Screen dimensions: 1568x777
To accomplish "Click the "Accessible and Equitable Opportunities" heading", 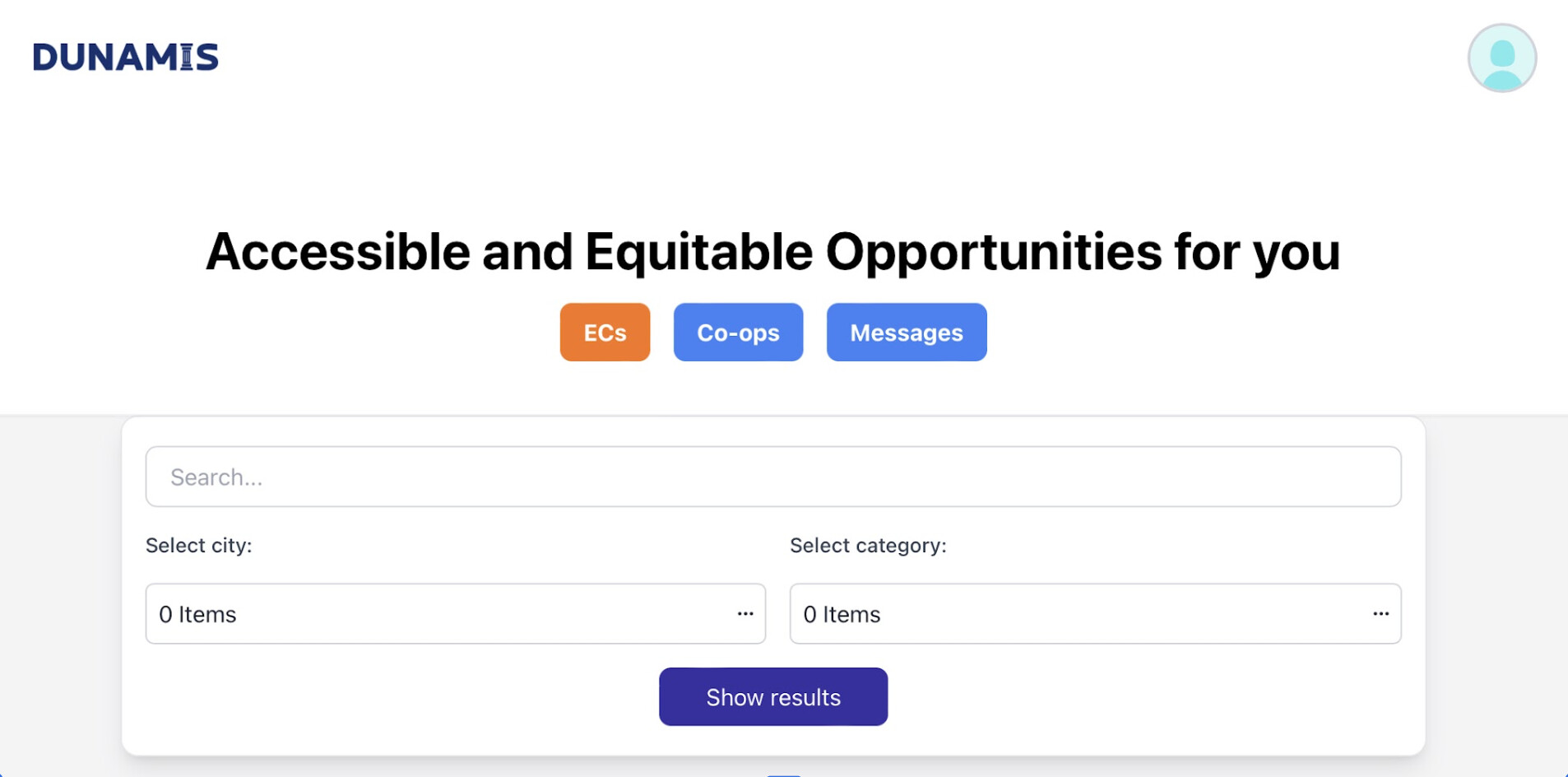I will point(772,251).
